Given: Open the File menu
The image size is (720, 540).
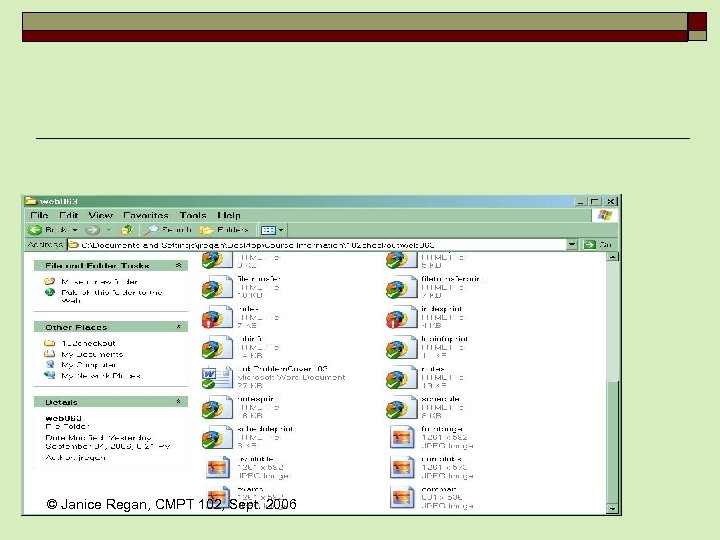Looking at the screenshot, I should (39, 215).
